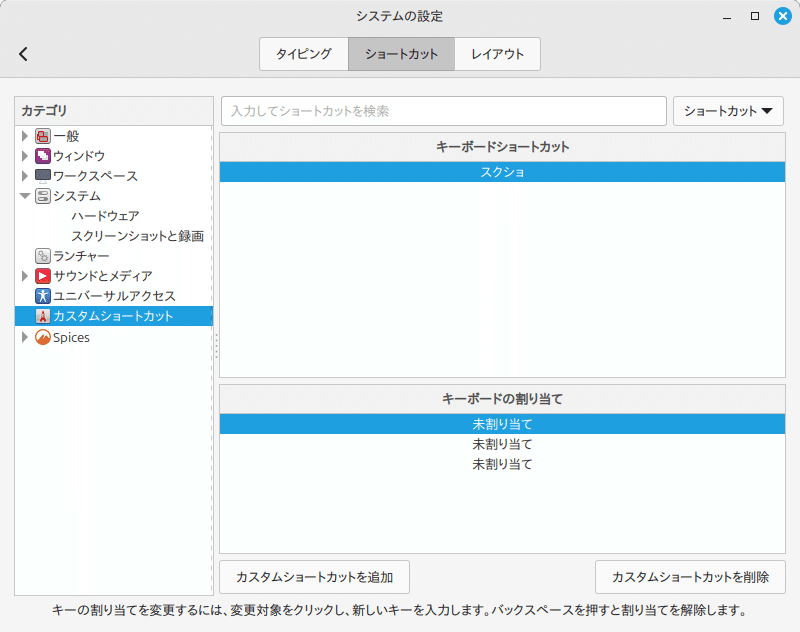
Task: Click the キーボードショートカット column header
Action: pyautogui.click(x=503, y=147)
